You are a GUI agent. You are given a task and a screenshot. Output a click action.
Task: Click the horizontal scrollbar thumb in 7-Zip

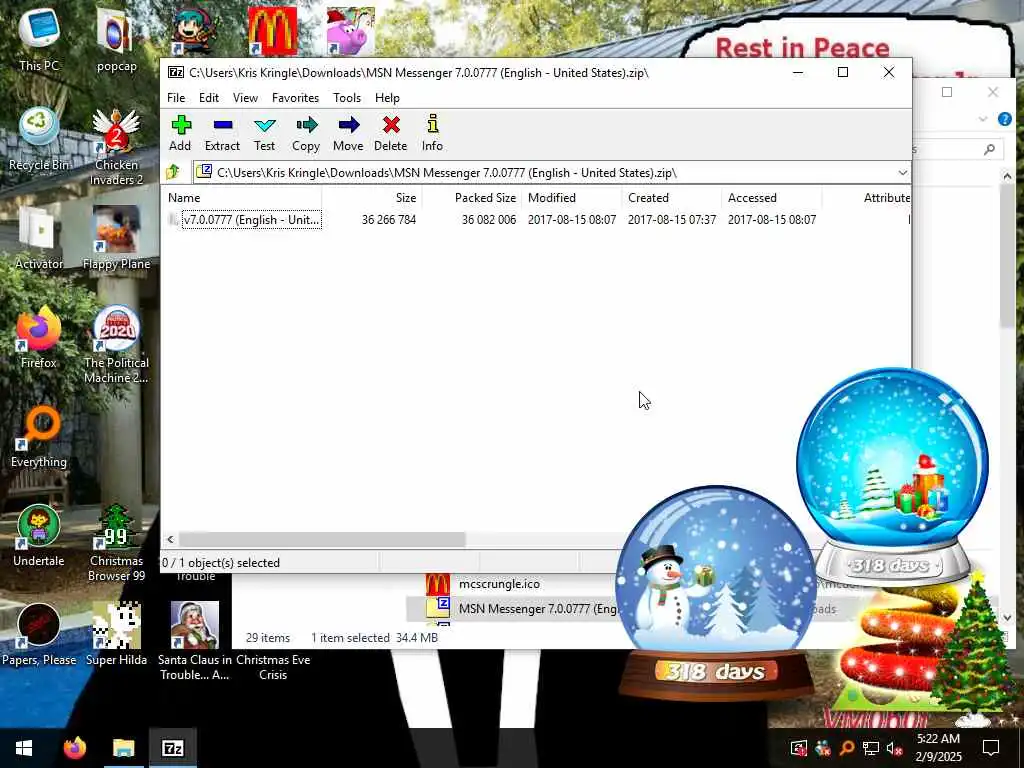[x=322, y=539]
